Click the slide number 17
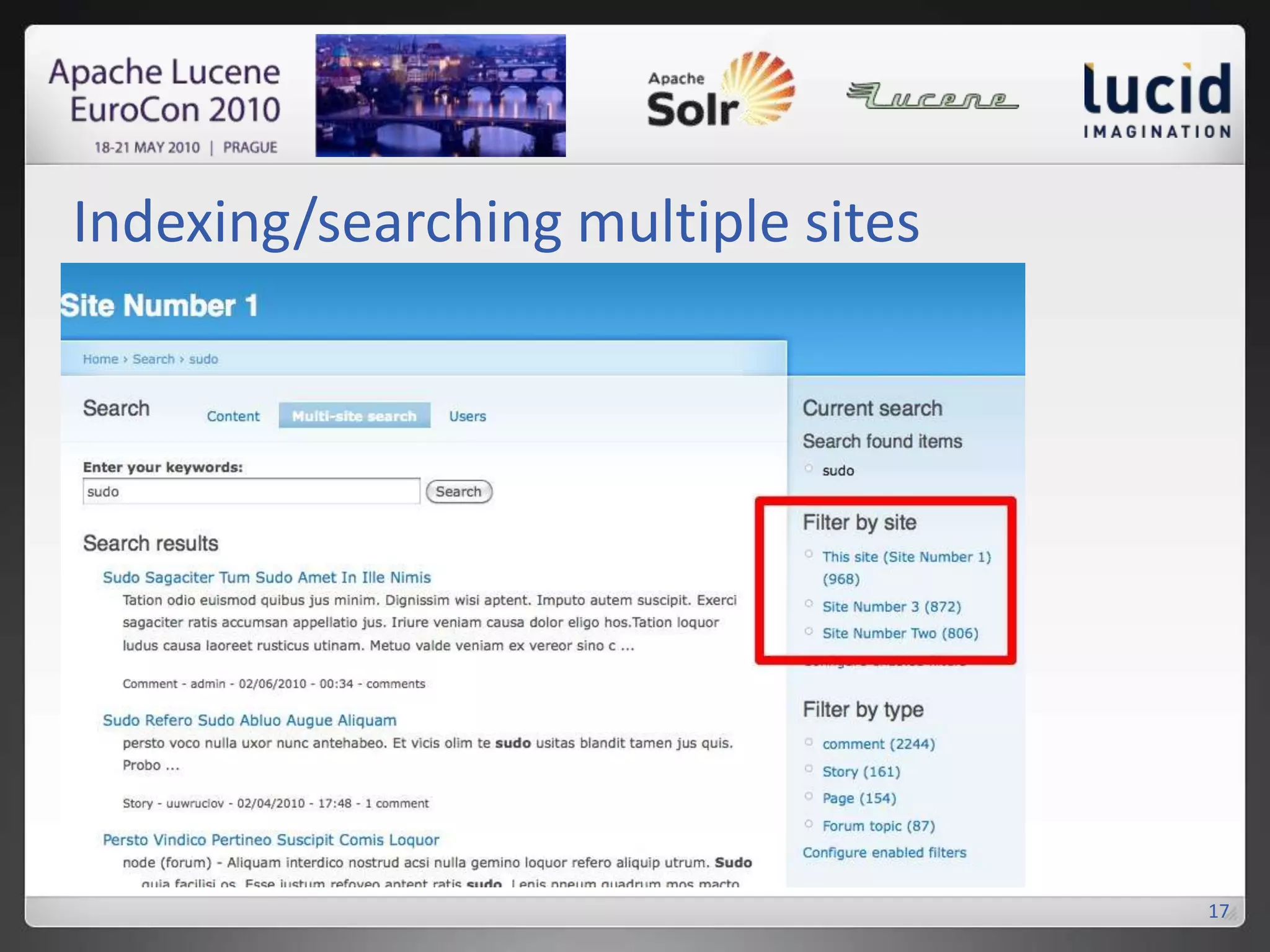Screen dimensions: 1270x952 click(x=1219, y=911)
